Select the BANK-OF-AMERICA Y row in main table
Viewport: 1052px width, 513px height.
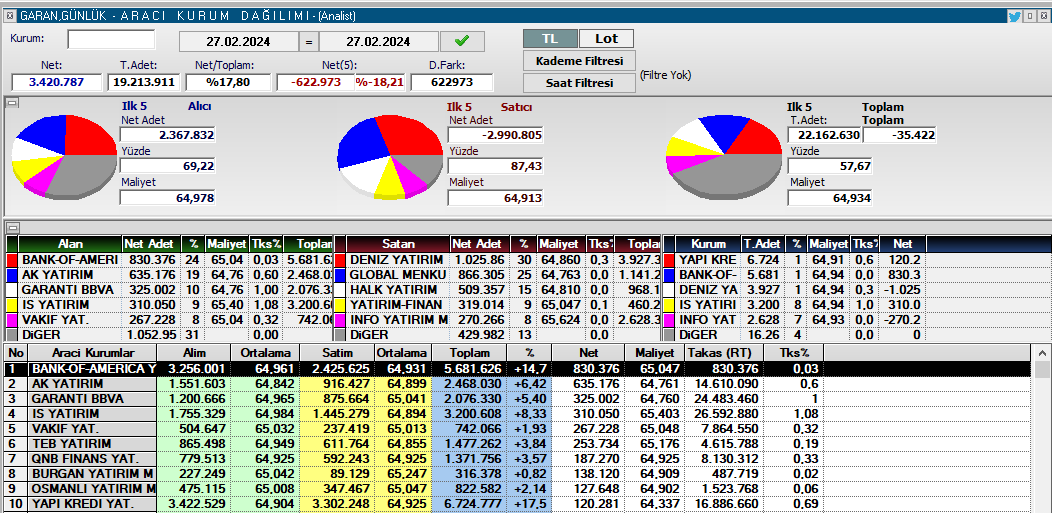point(518,369)
